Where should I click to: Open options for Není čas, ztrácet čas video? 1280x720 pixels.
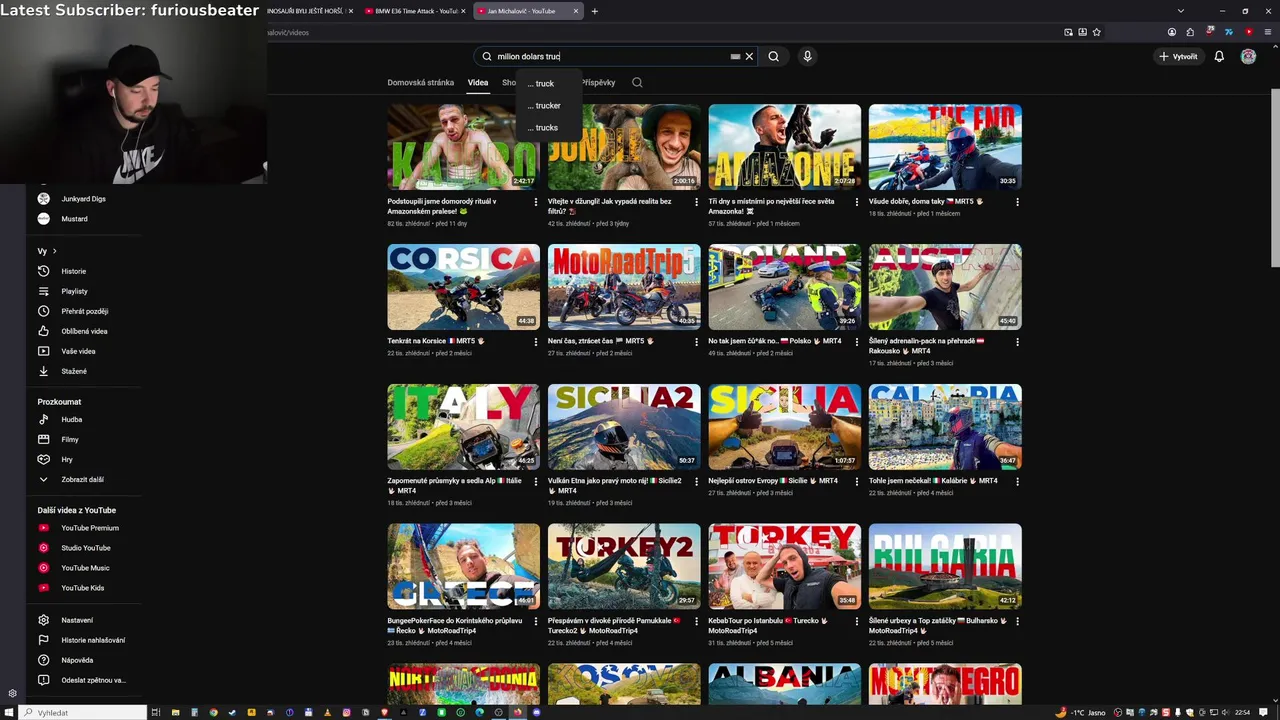697,342
